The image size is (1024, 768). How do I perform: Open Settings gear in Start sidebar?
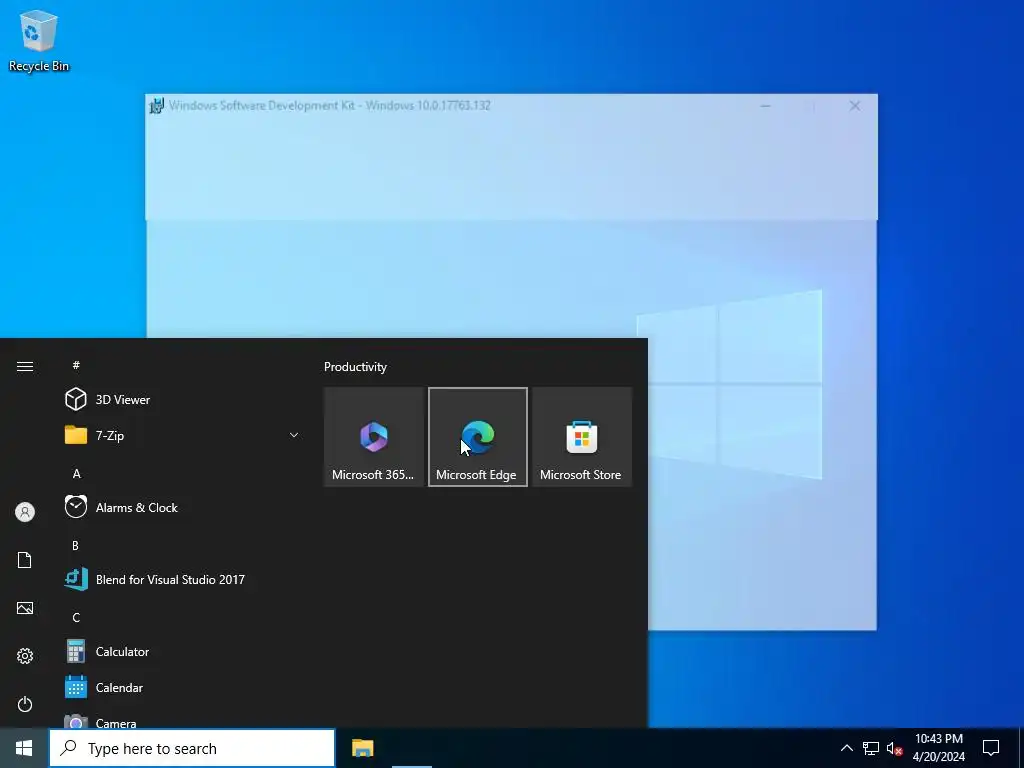coord(25,656)
